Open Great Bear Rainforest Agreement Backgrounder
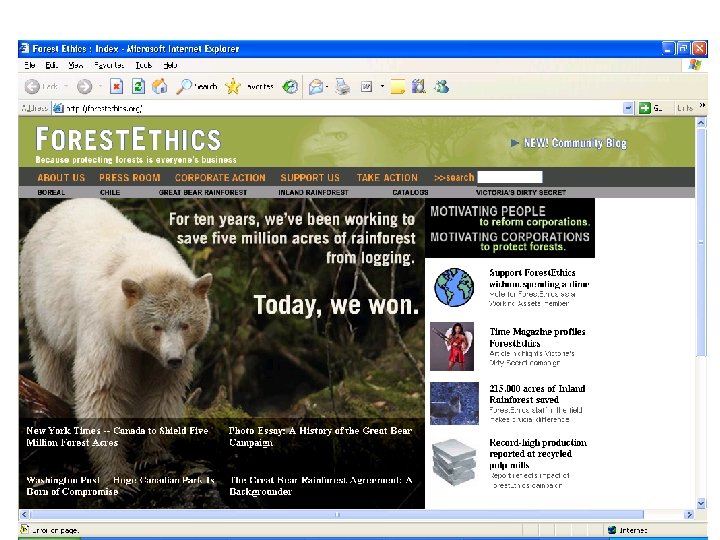 (x=321, y=485)
